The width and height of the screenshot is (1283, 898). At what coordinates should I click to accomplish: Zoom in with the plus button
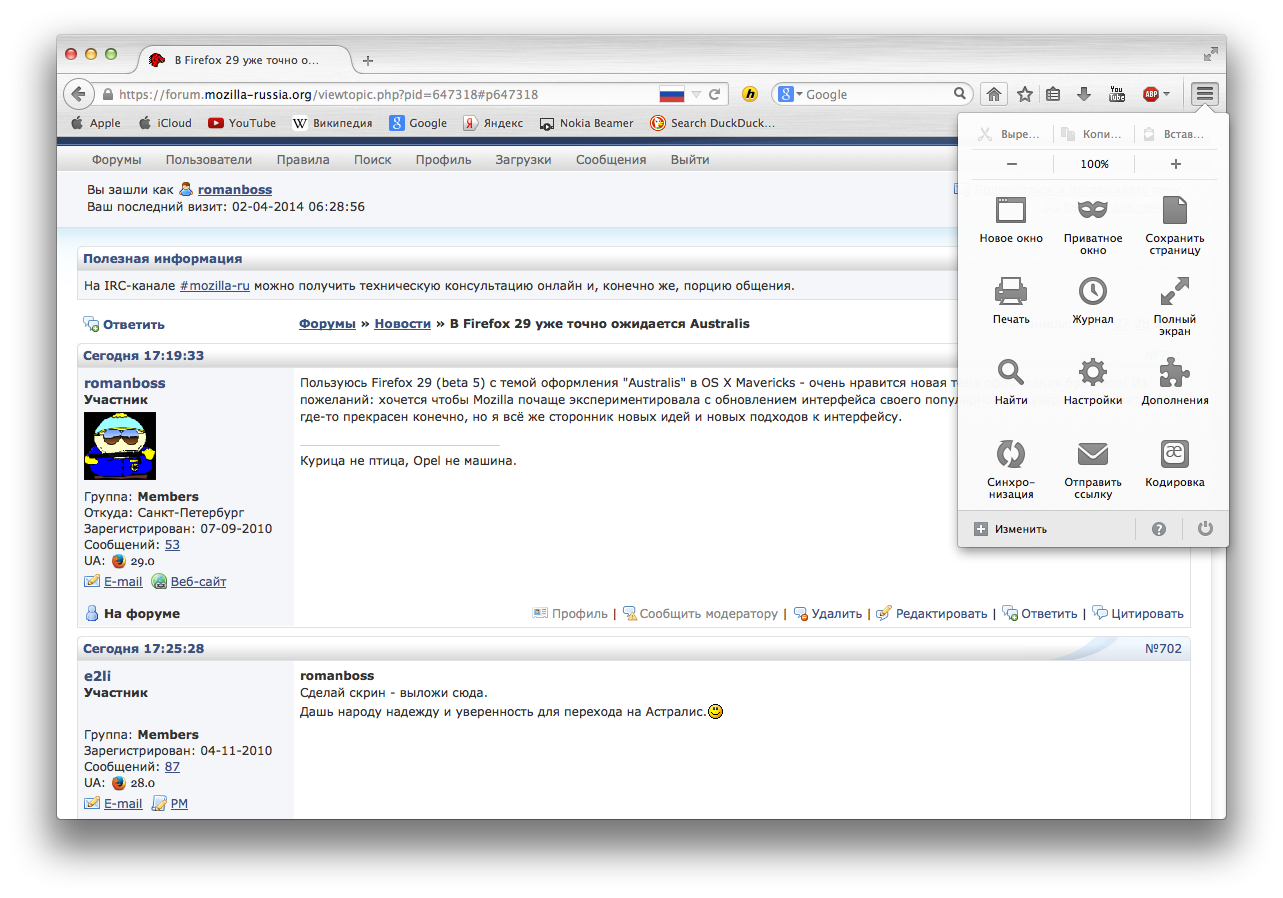[x=1176, y=164]
